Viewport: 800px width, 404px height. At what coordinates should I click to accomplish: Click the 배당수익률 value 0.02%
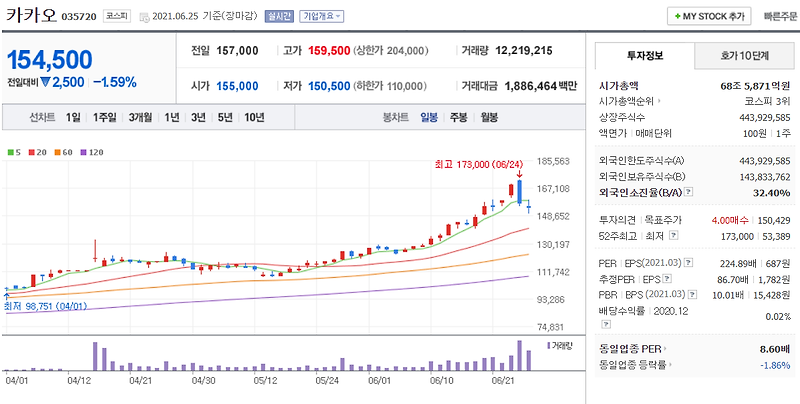[778, 317]
